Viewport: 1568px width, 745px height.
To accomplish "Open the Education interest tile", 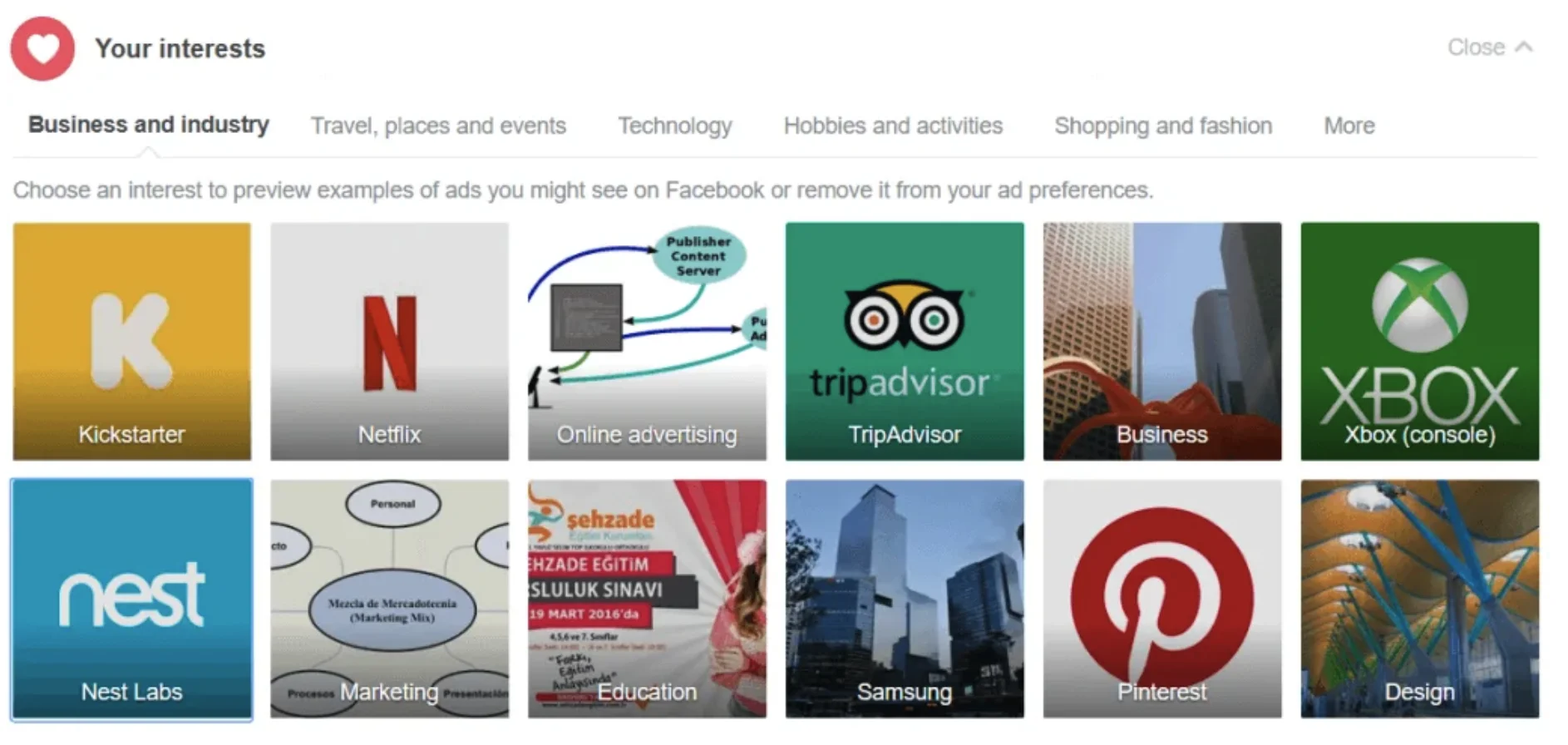I will (x=647, y=599).
